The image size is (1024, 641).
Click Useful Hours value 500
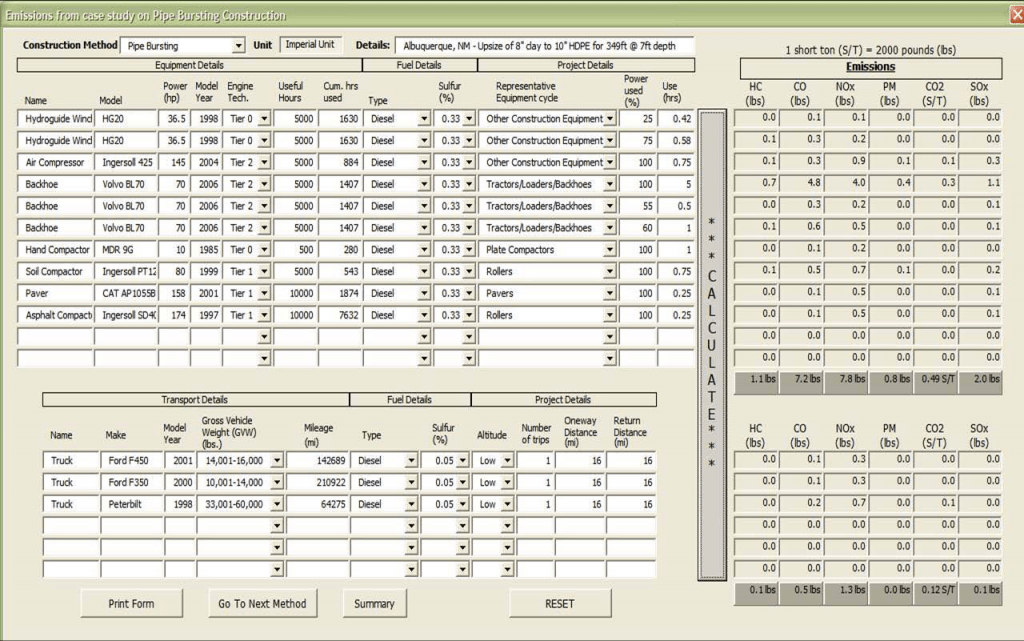coord(295,250)
